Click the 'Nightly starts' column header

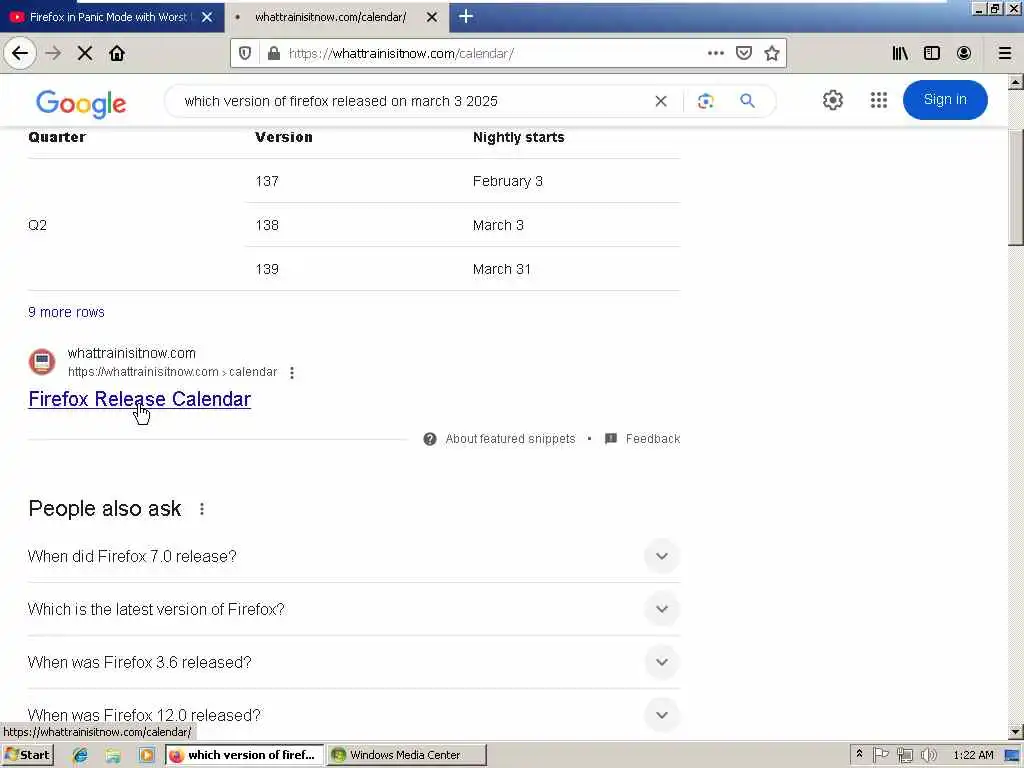pyautogui.click(x=519, y=137)
